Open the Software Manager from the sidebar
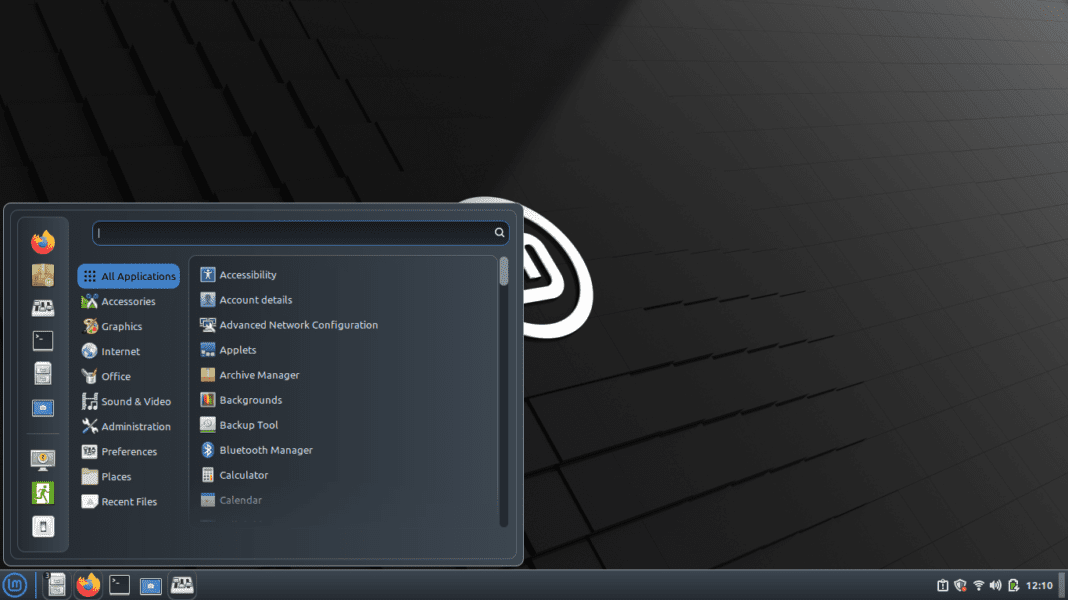The image size is (1068, 600). 42,275
